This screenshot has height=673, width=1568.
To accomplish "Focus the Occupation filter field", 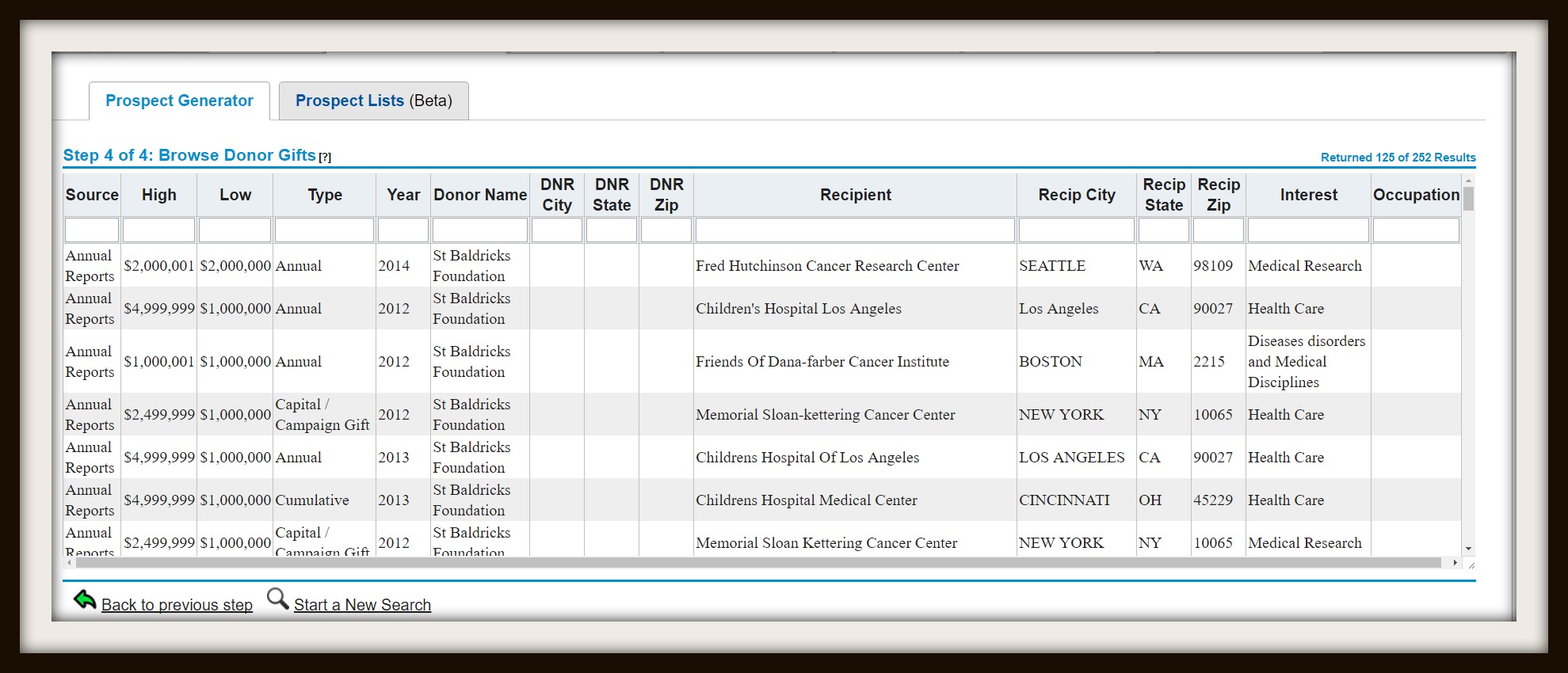I will pos(1416,230).
